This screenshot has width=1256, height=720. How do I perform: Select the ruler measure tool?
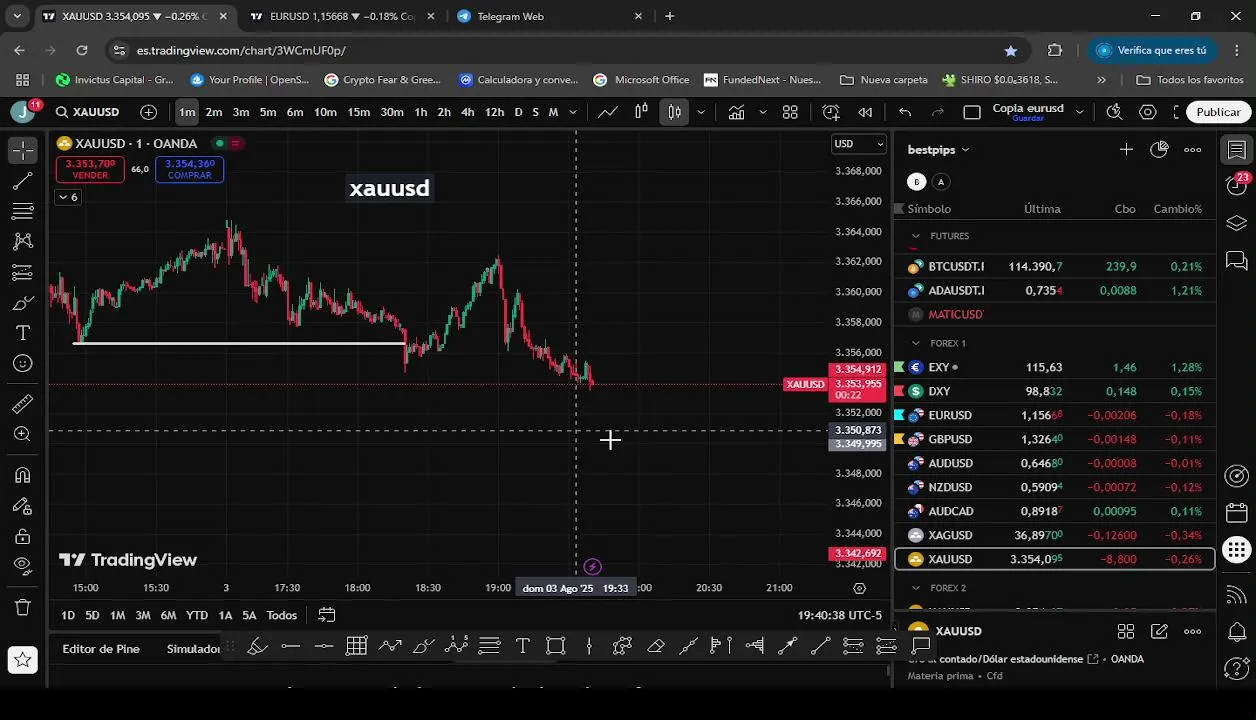click(23, 404)
